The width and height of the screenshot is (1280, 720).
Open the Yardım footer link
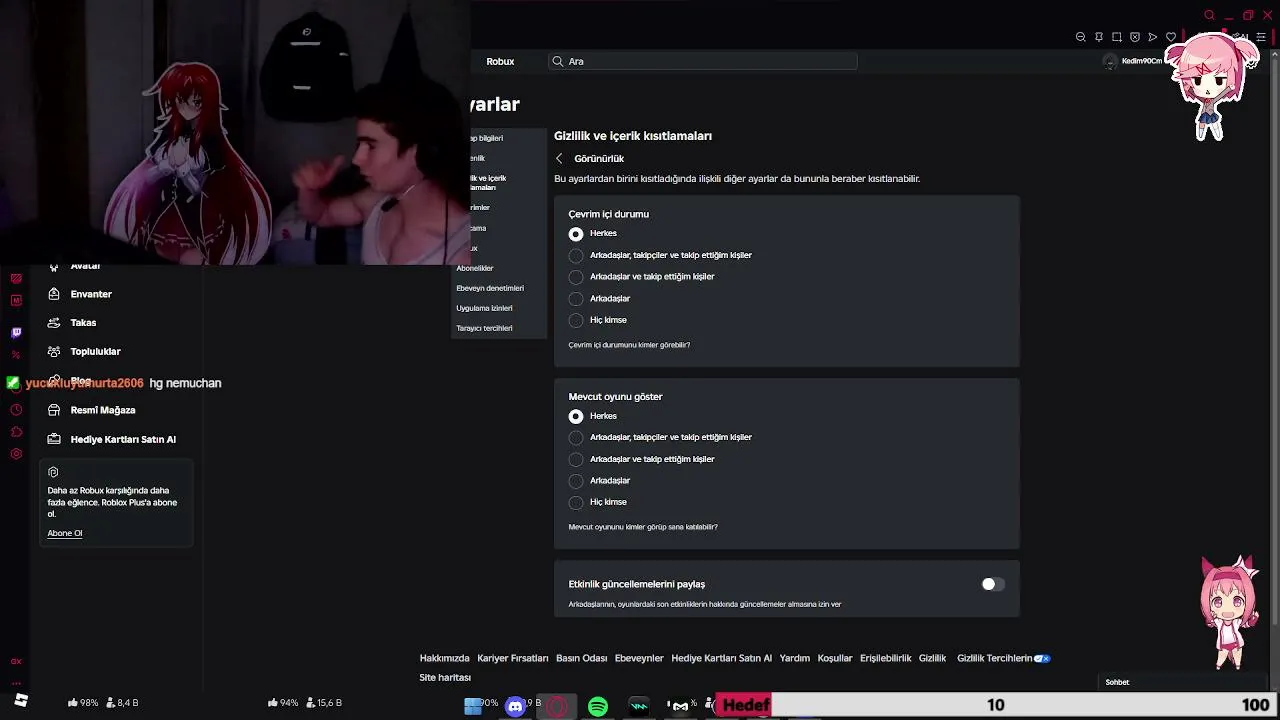(x=795, y=658)
